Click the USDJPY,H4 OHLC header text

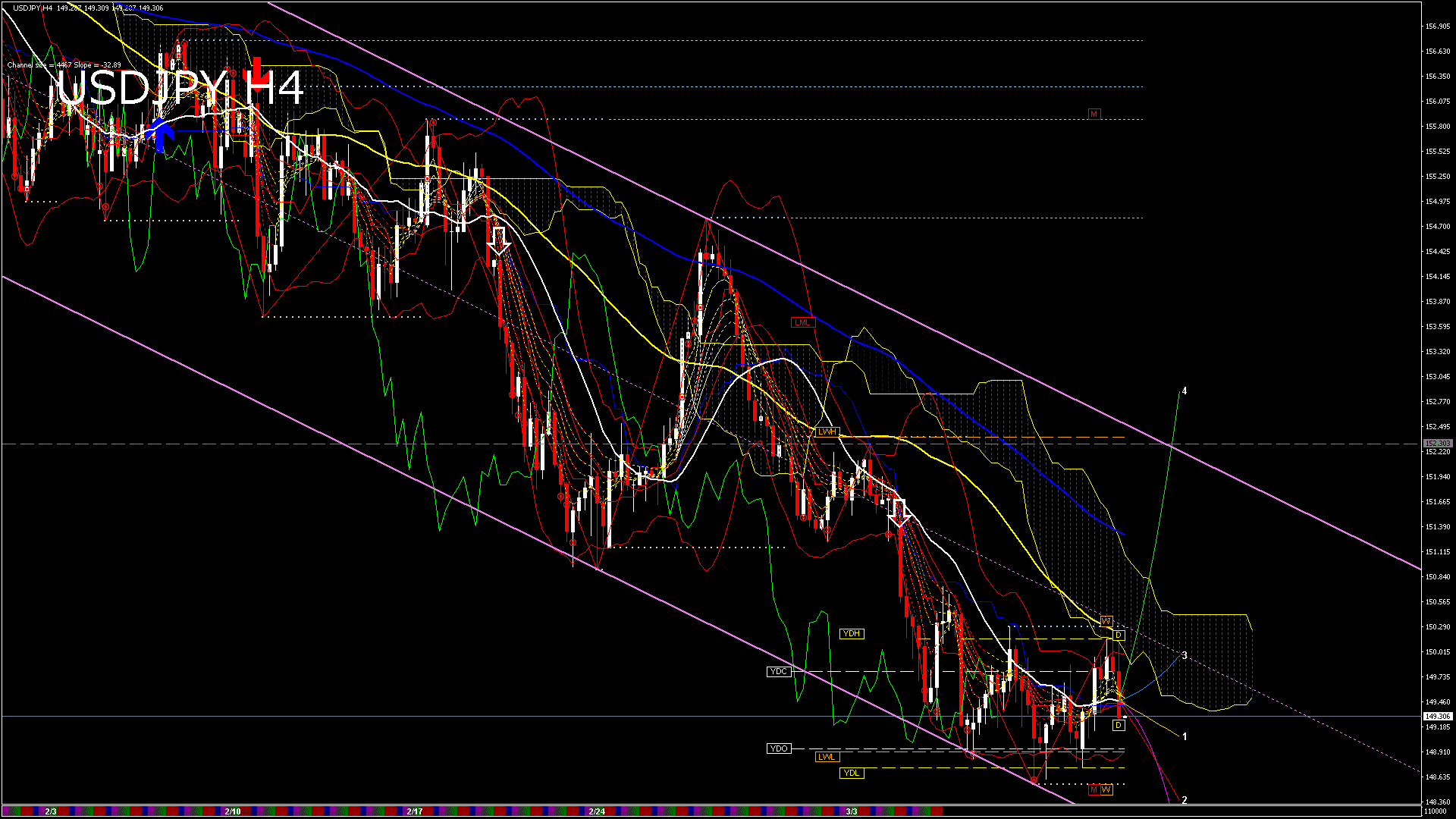88,8
